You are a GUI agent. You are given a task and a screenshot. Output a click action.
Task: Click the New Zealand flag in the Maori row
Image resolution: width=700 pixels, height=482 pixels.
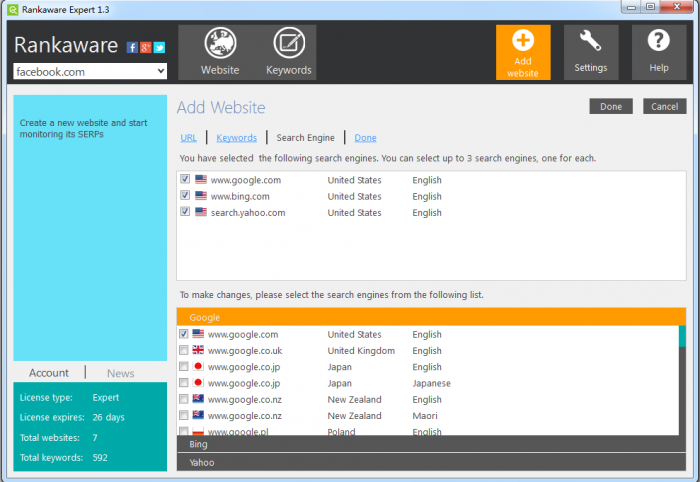(x=198, y=415)
